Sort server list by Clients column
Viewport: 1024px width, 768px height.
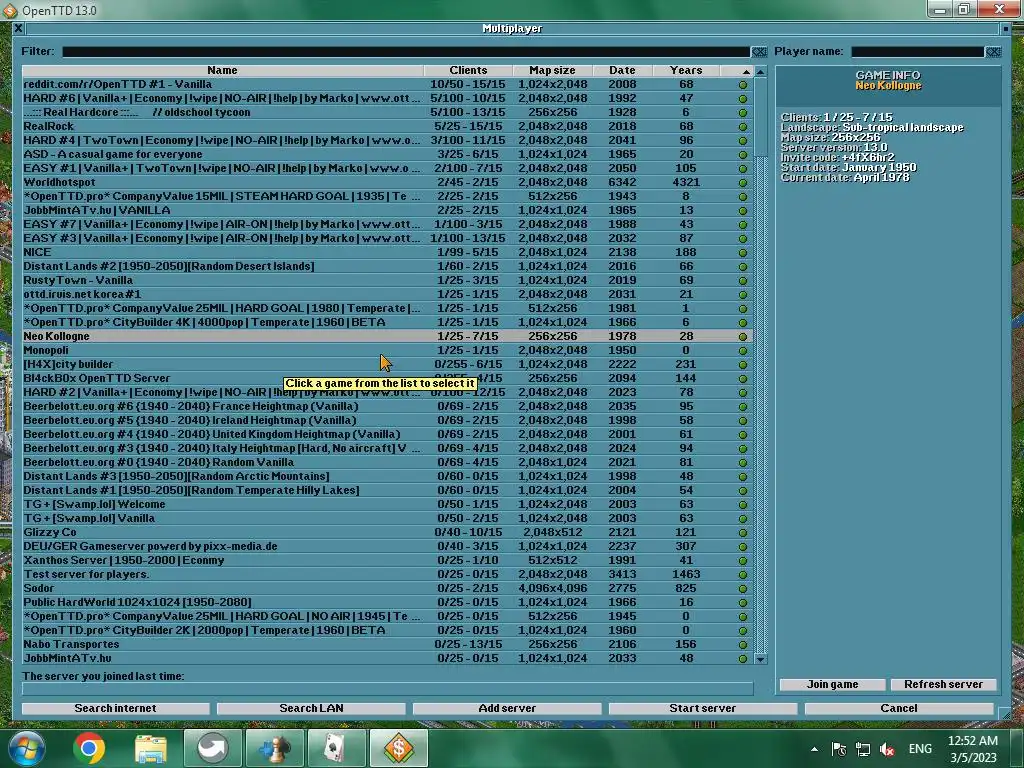pos(468,71)
